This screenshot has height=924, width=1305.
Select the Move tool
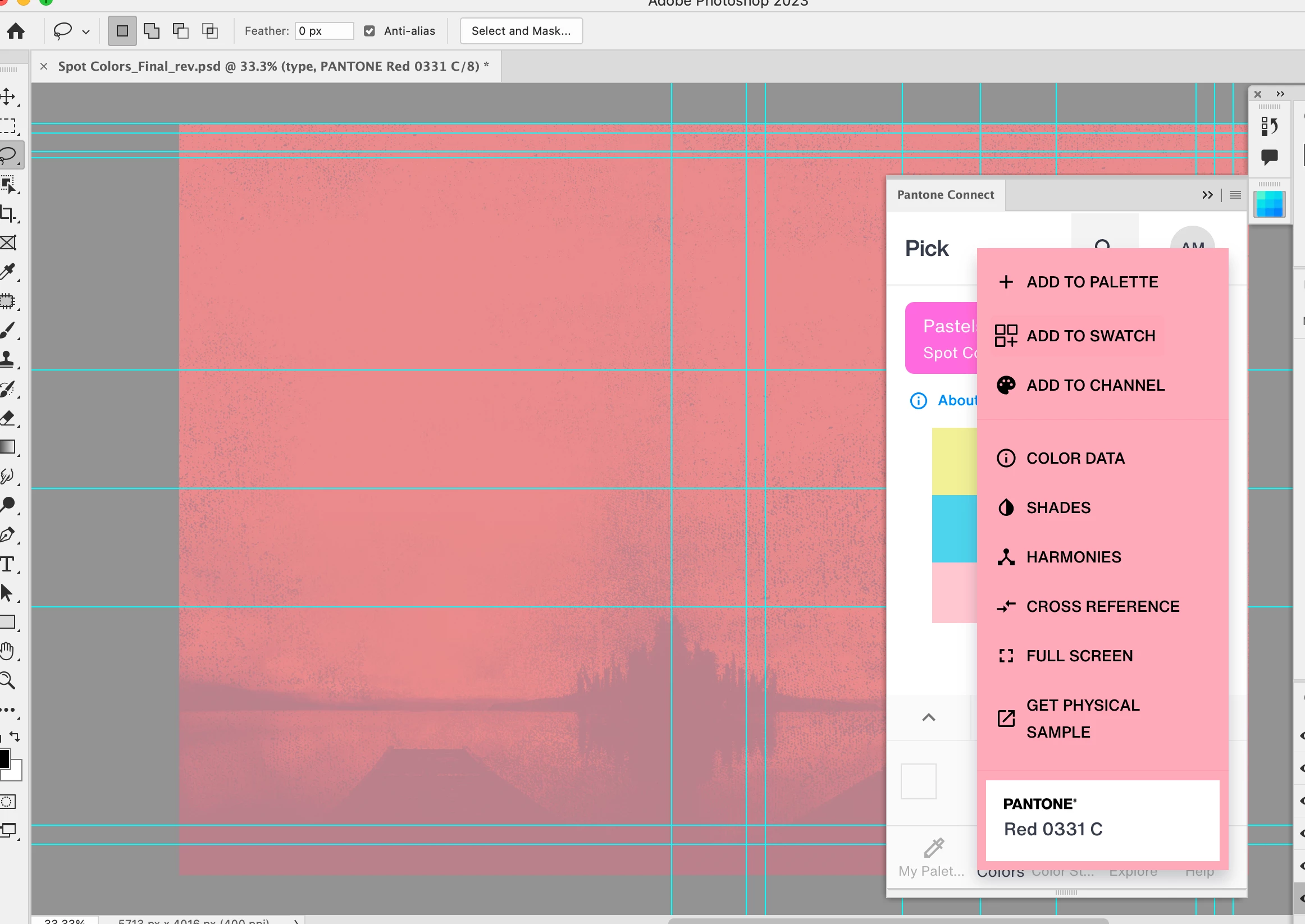point(8,96)
